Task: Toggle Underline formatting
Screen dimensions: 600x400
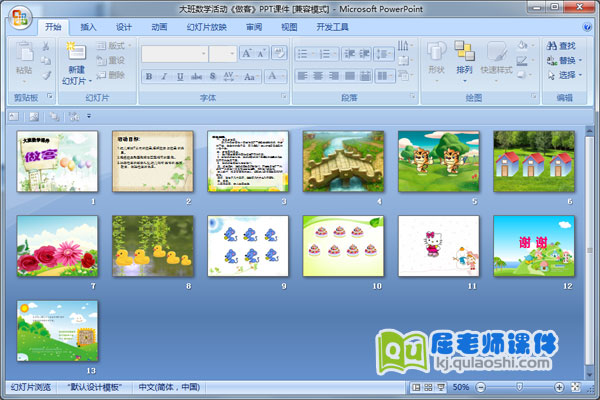Action: 180,77
